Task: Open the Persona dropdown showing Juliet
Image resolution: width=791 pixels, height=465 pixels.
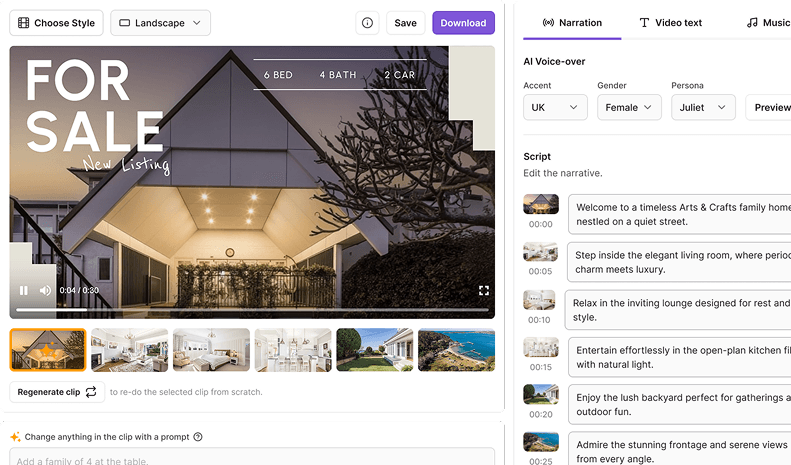Action: (703, 107)
